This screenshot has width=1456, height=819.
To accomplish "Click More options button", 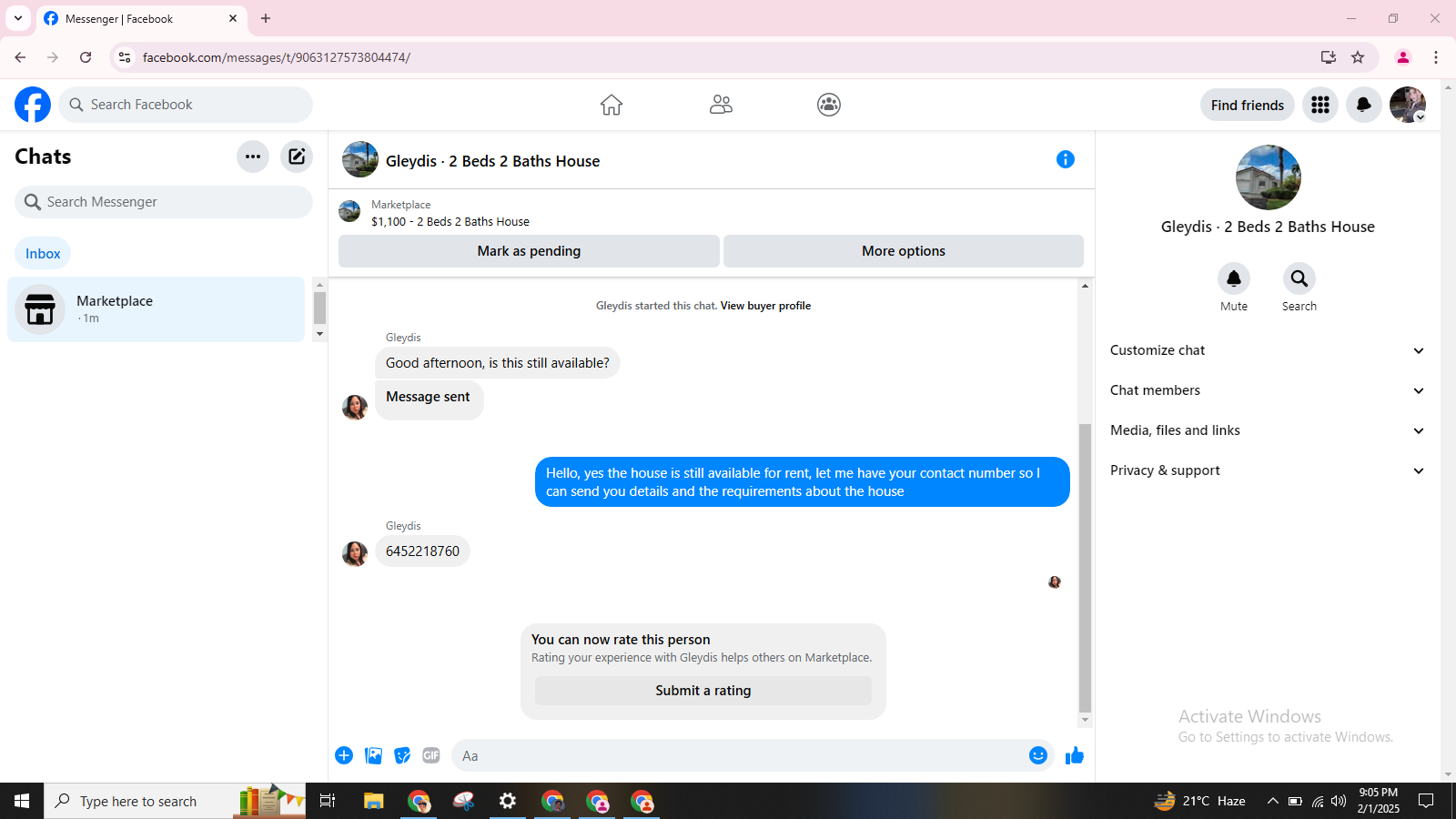I will click(x=904, y=251).
